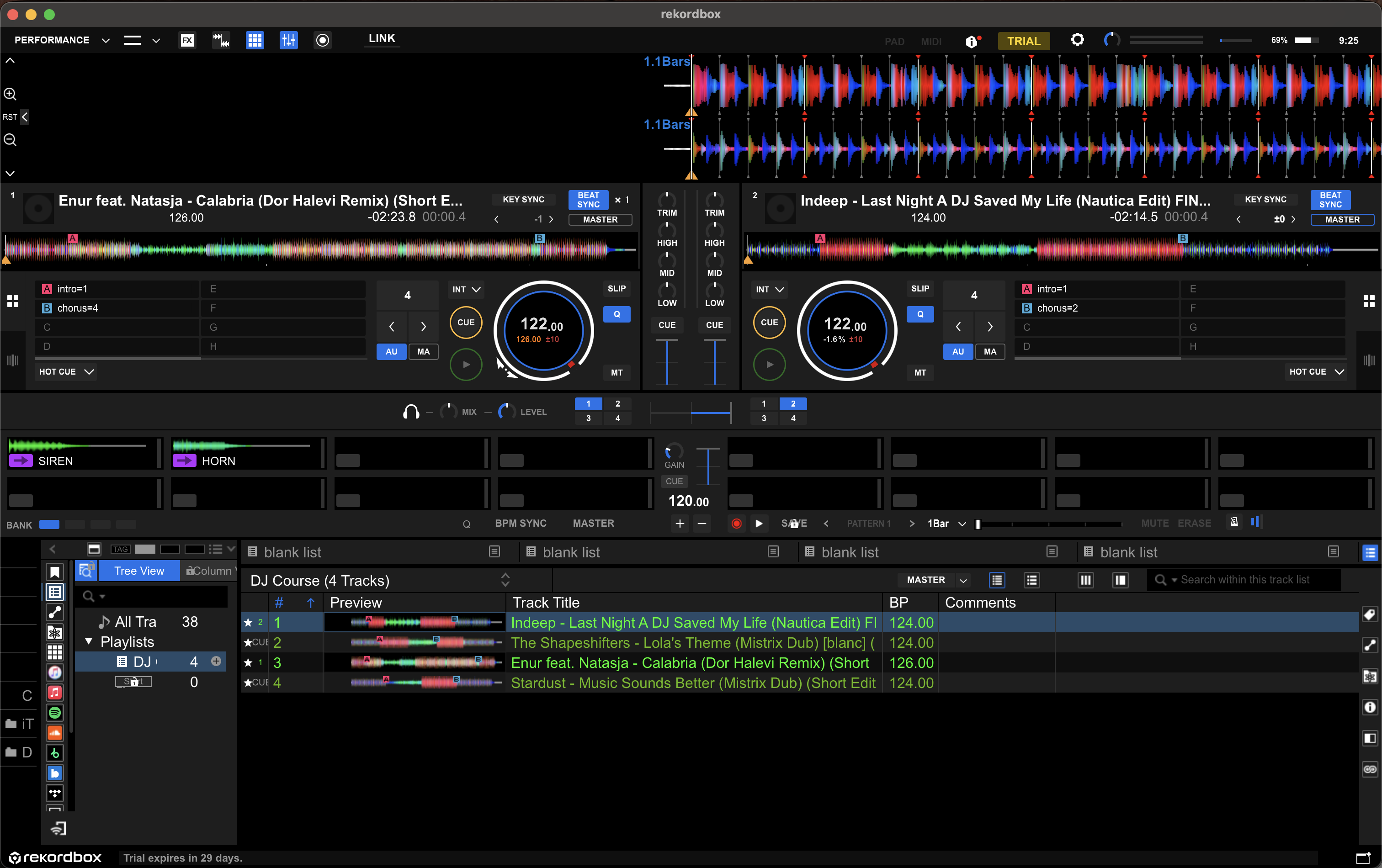Click the track list search field
This screenshot has height=868, width=1382.
(x=1244, y=580)
